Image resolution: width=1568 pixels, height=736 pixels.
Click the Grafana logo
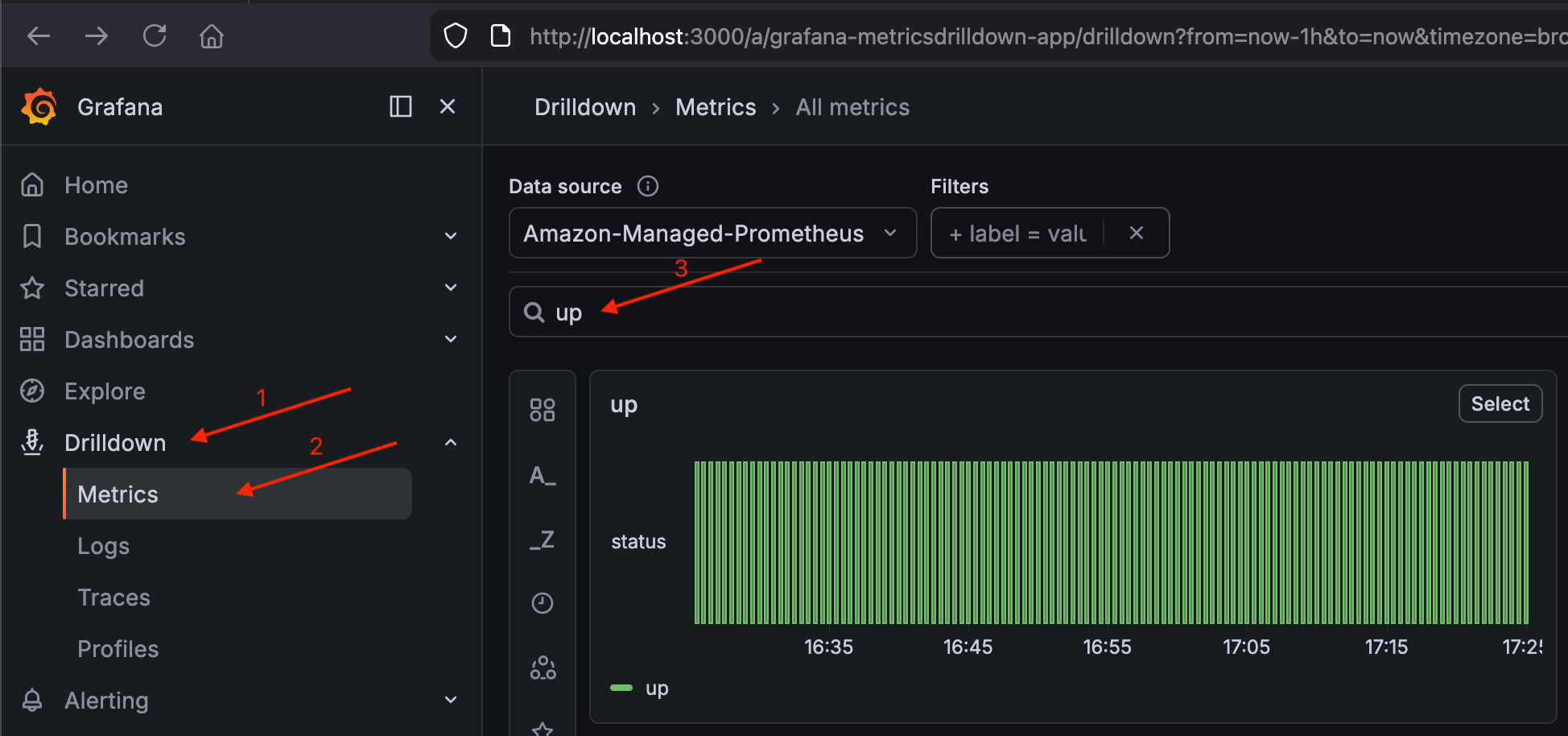39,107
